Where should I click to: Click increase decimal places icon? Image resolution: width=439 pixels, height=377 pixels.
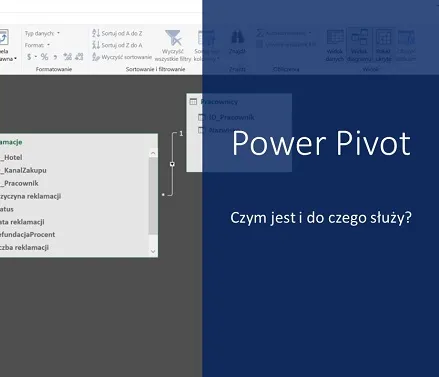(68, 57)
